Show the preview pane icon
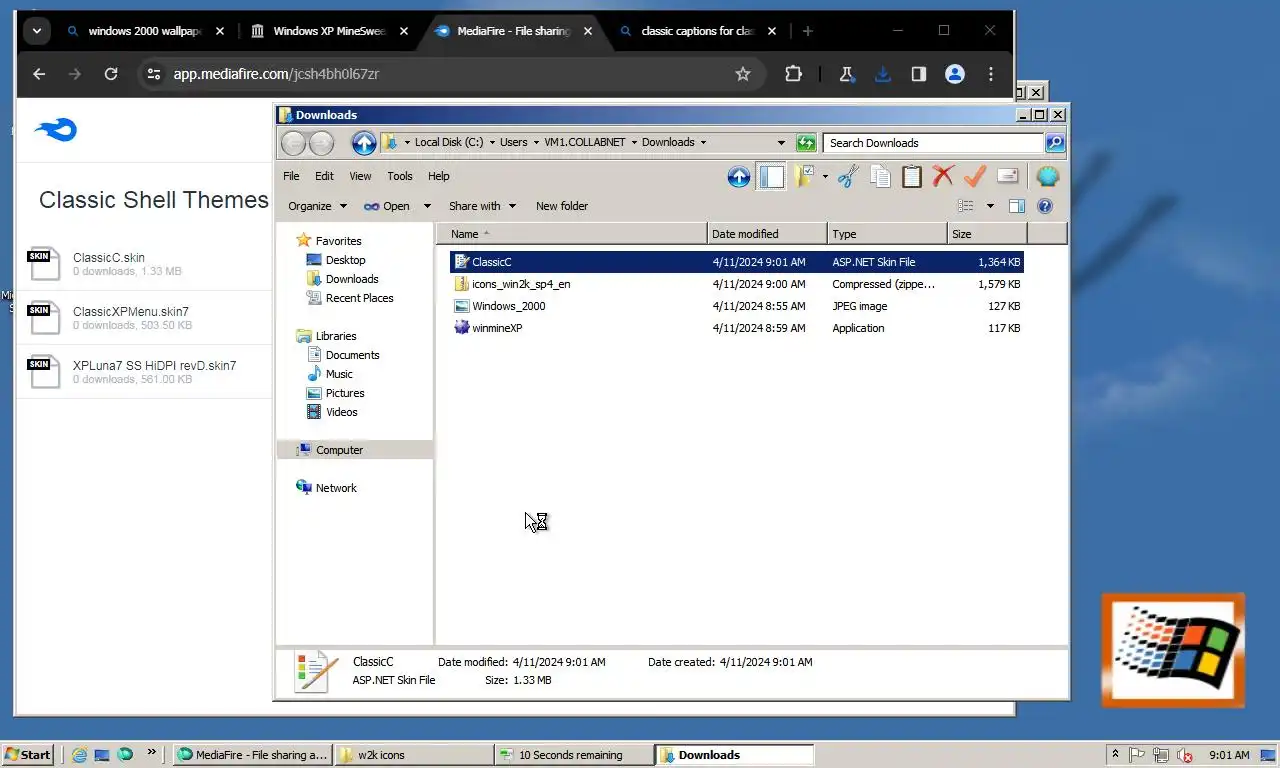This screenshot has height=768, width=1280. coord(1017,206)
